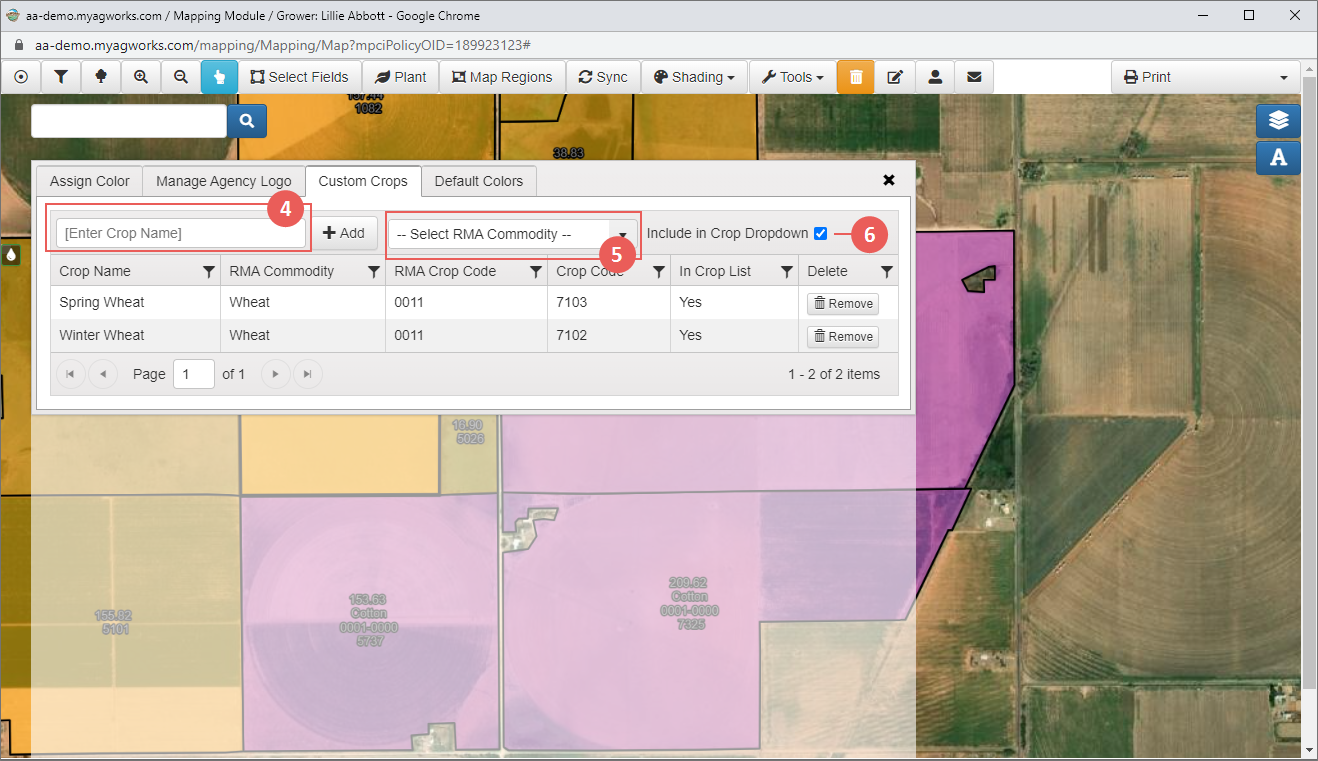Filter the RMA Crop Code column
1318x761 pixels.
click(536, 271)
